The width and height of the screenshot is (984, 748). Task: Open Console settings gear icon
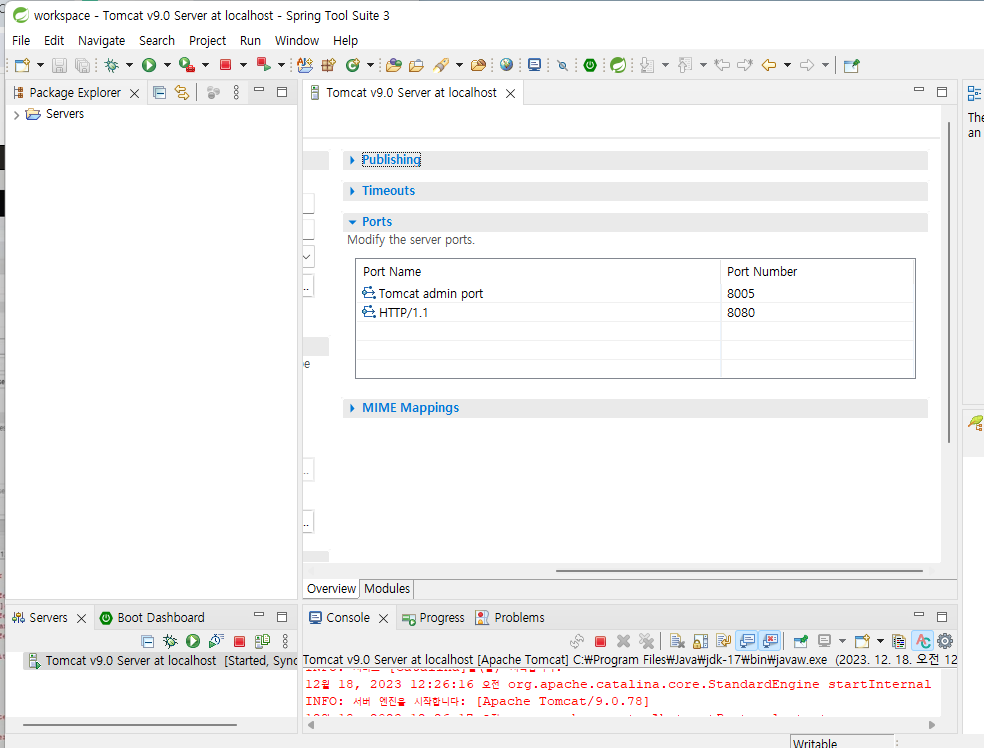[x=944, y=641]
